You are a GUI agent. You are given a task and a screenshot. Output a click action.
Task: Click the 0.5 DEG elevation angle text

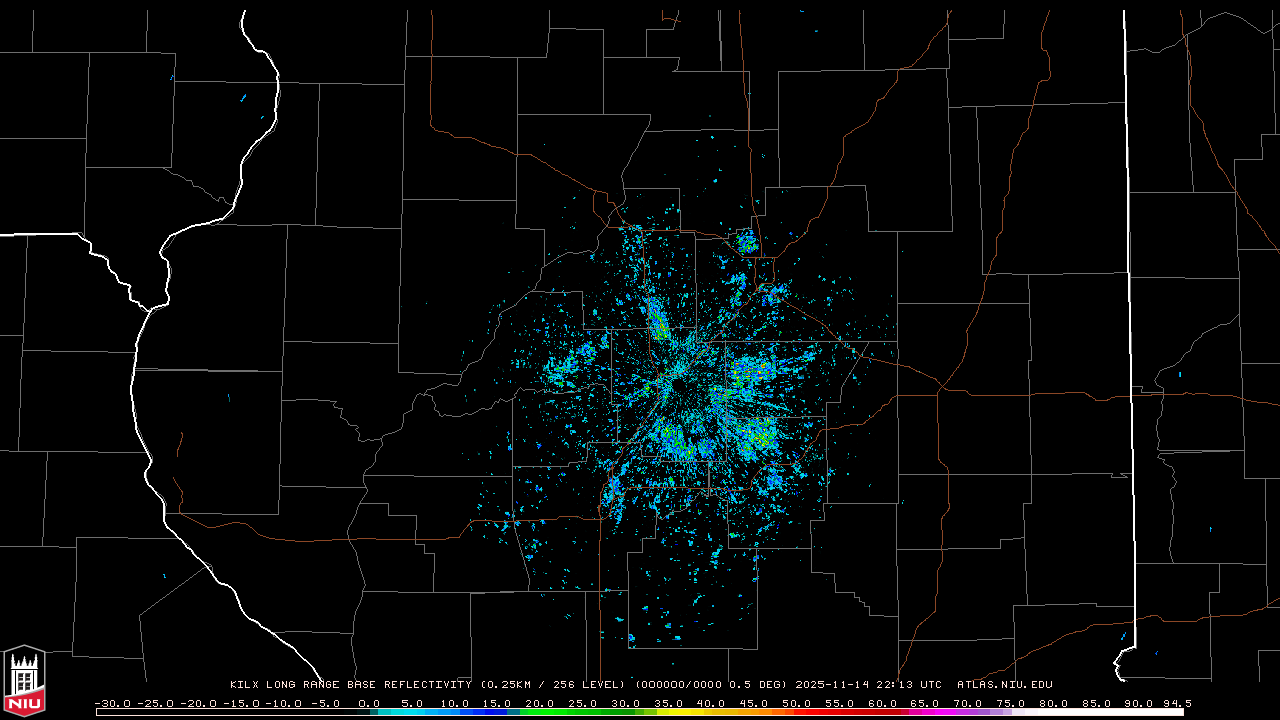(759, 685)
